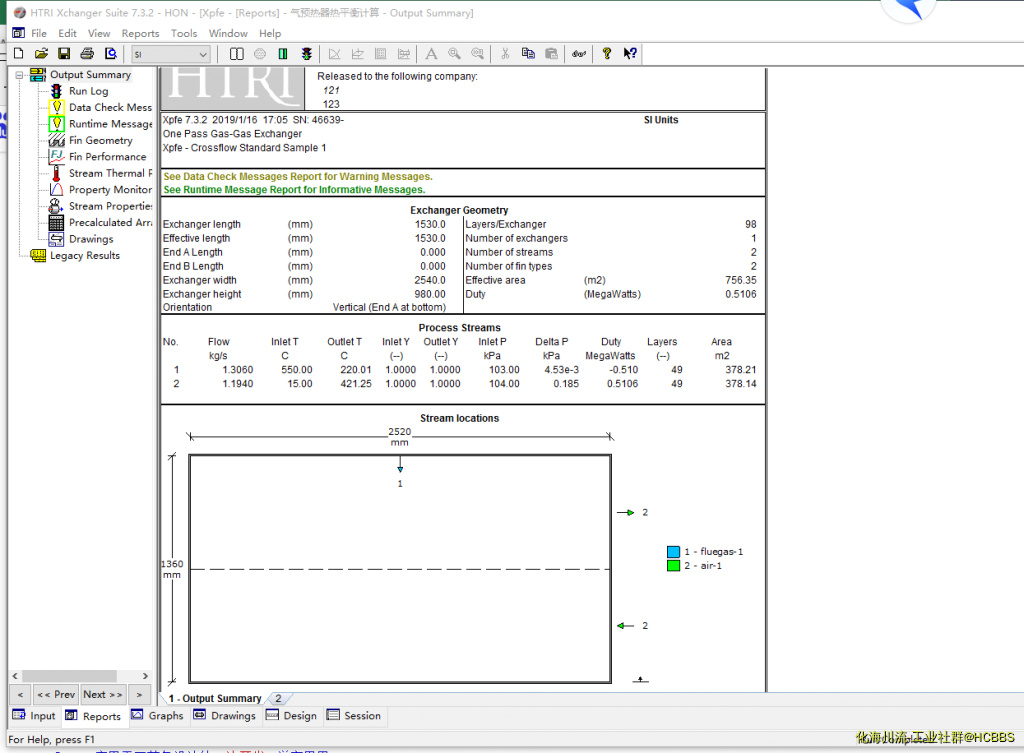Select Legacy Results in the tree
This screenshot has height=753, width=1024.
[x=85, y=255]
